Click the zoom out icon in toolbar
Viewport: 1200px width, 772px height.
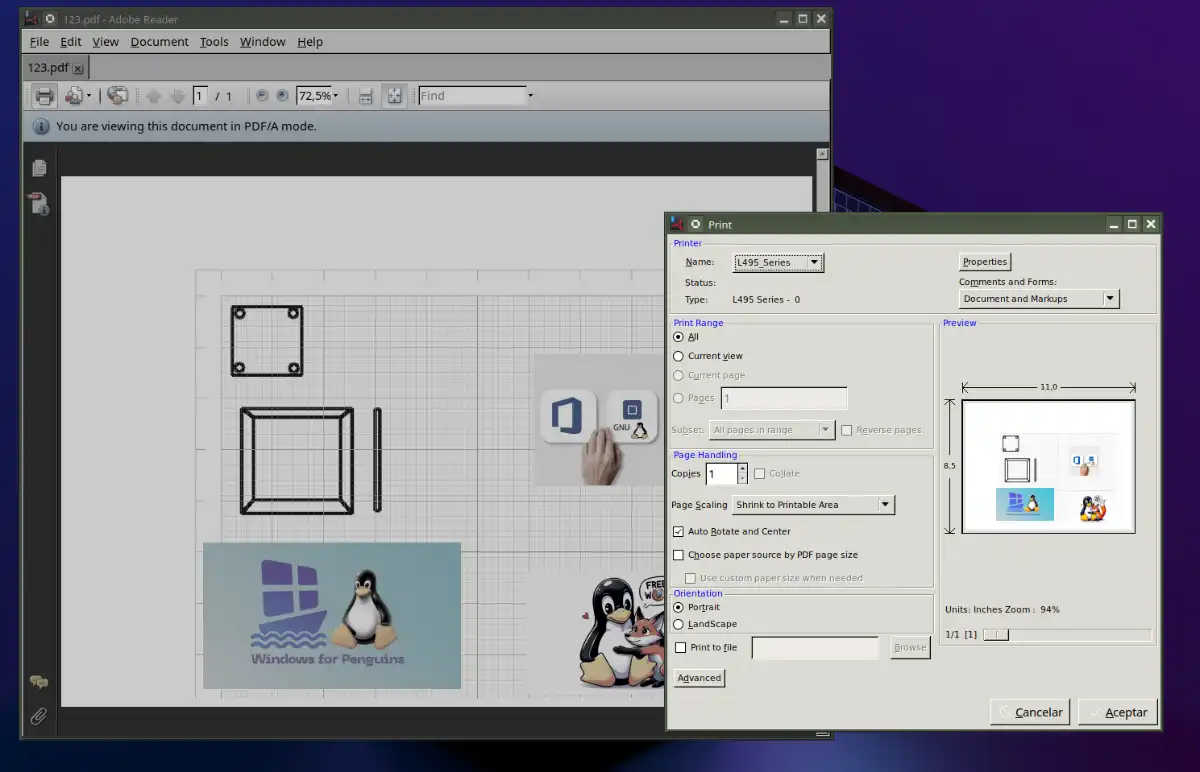click(262, 96)
